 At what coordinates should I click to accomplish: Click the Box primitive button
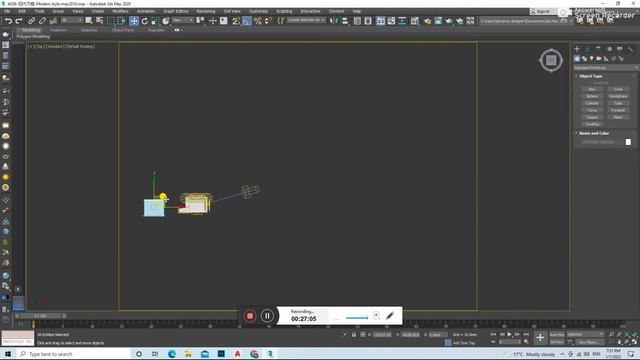(x=592, y=89)
